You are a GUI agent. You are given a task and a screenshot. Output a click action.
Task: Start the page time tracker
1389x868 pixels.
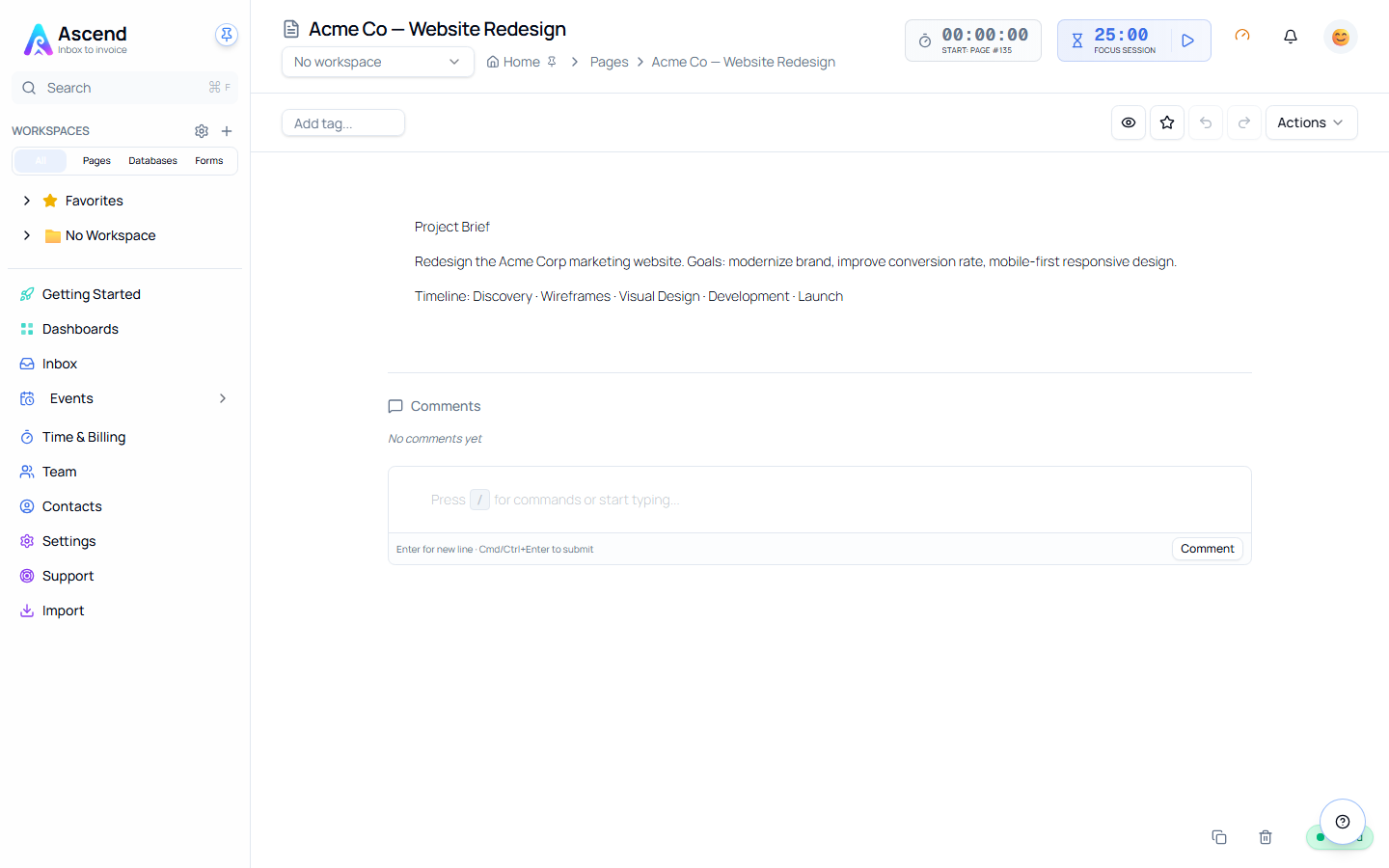point(972,41)
